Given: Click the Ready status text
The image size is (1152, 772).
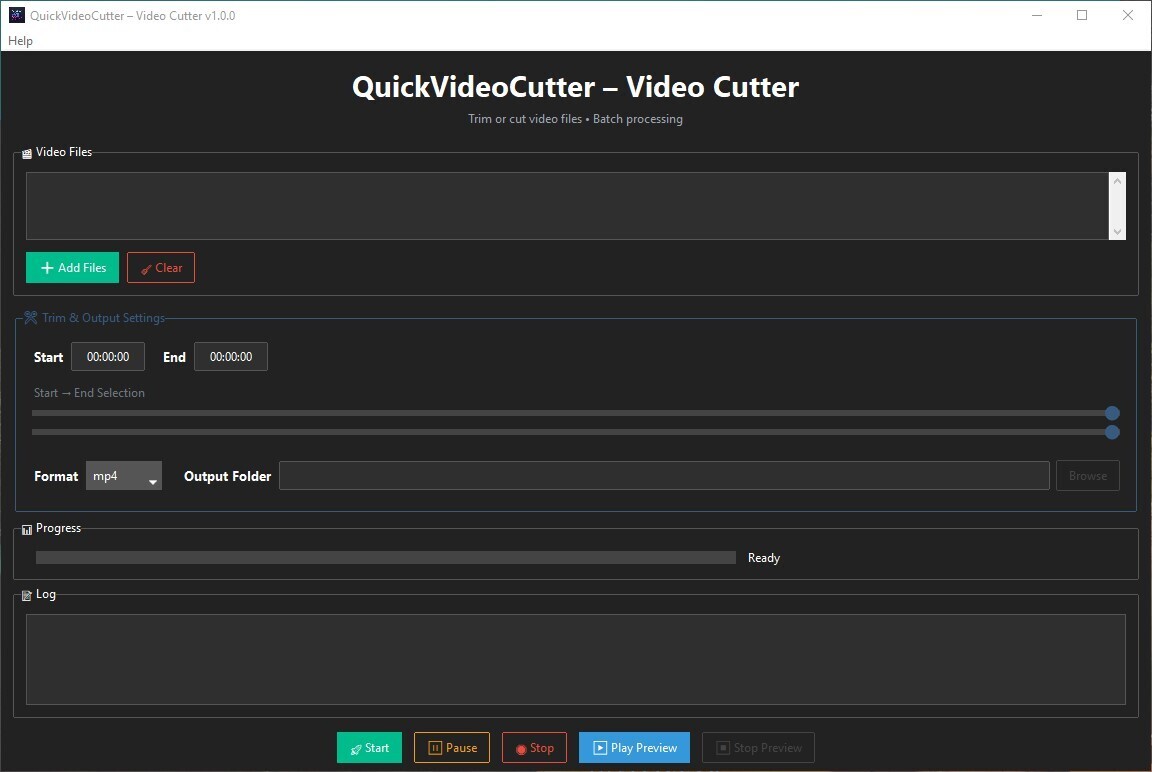Looking at the screenshot, I should coord(763,558).
